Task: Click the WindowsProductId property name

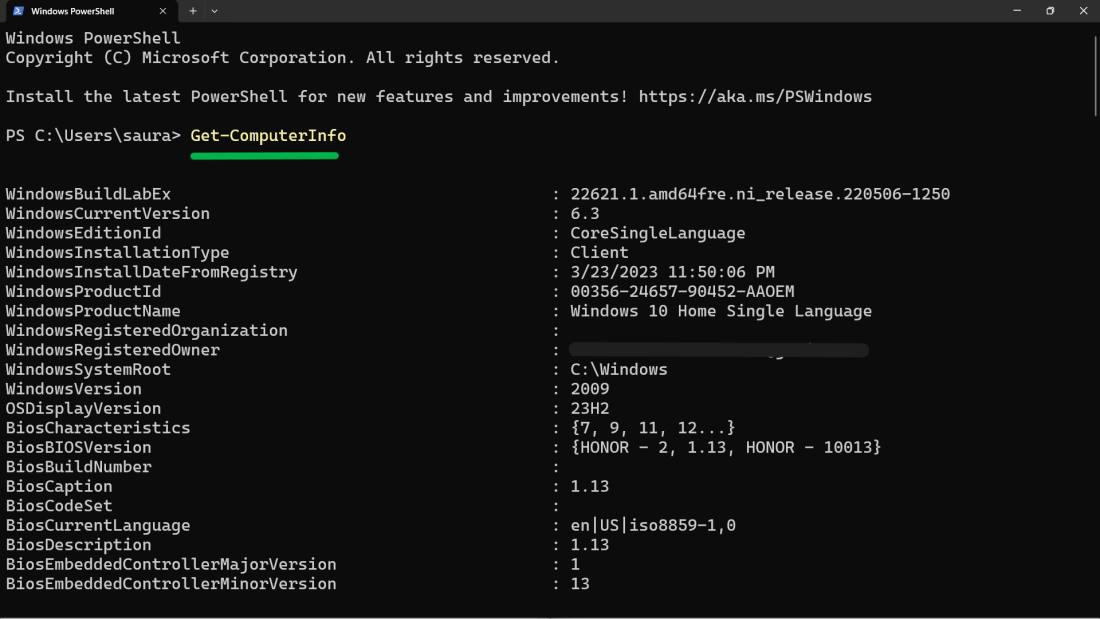Action: [x=83, y=292]
